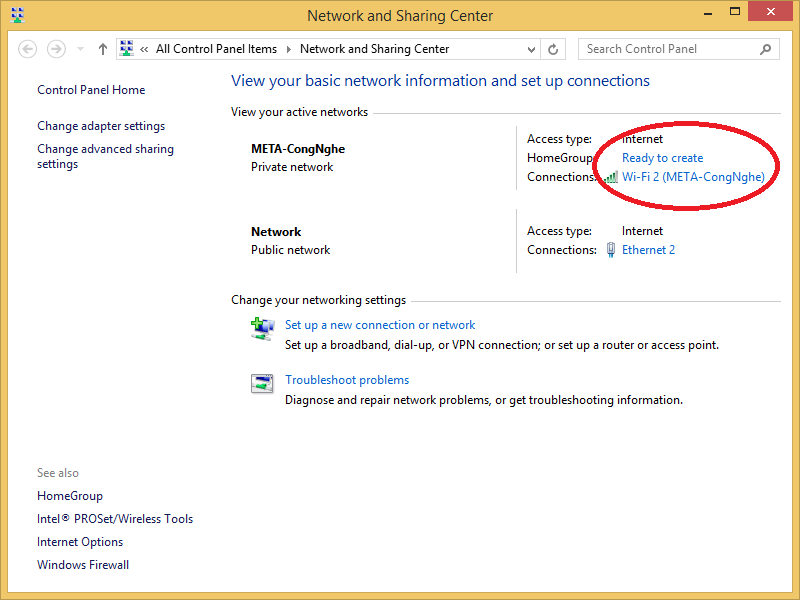
Task: Click the magnifier icon in the search box
Action: [x=765, y=49]
